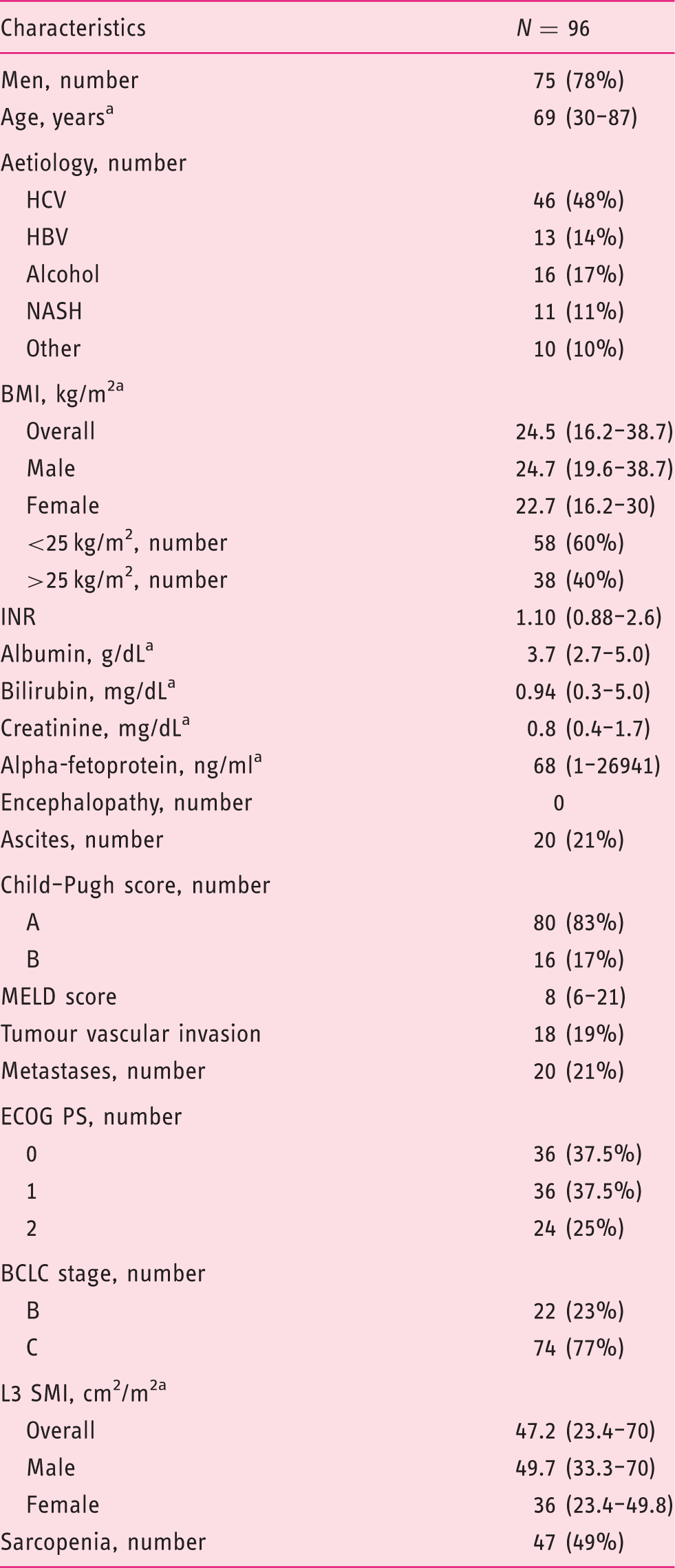The height and width of the screenshot is (1568, 675).
Task: Click the HCV aetiology row
Action: 337,200
